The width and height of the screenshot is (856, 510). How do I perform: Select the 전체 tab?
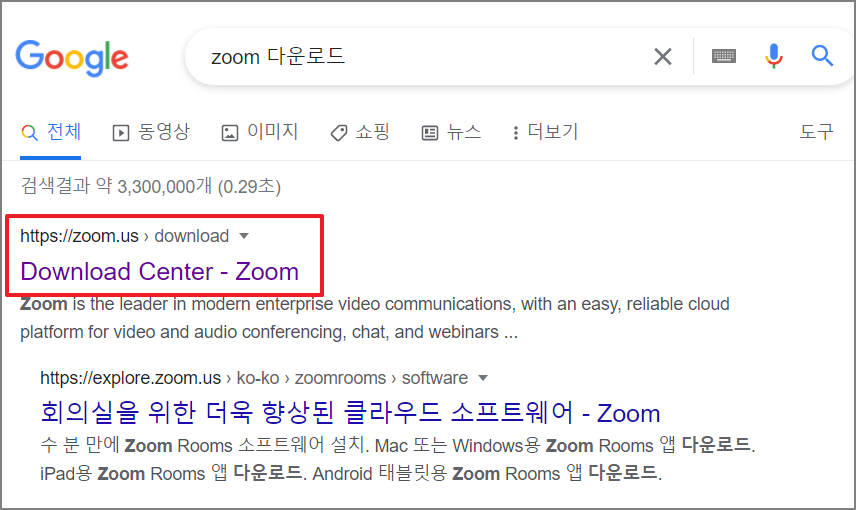(x=51, y=132)
